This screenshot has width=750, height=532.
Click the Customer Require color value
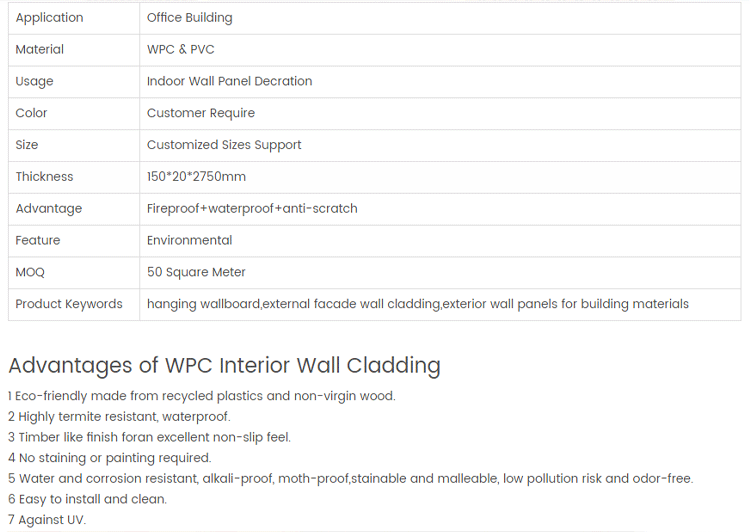pyautogui.click(x=200, y=113)
